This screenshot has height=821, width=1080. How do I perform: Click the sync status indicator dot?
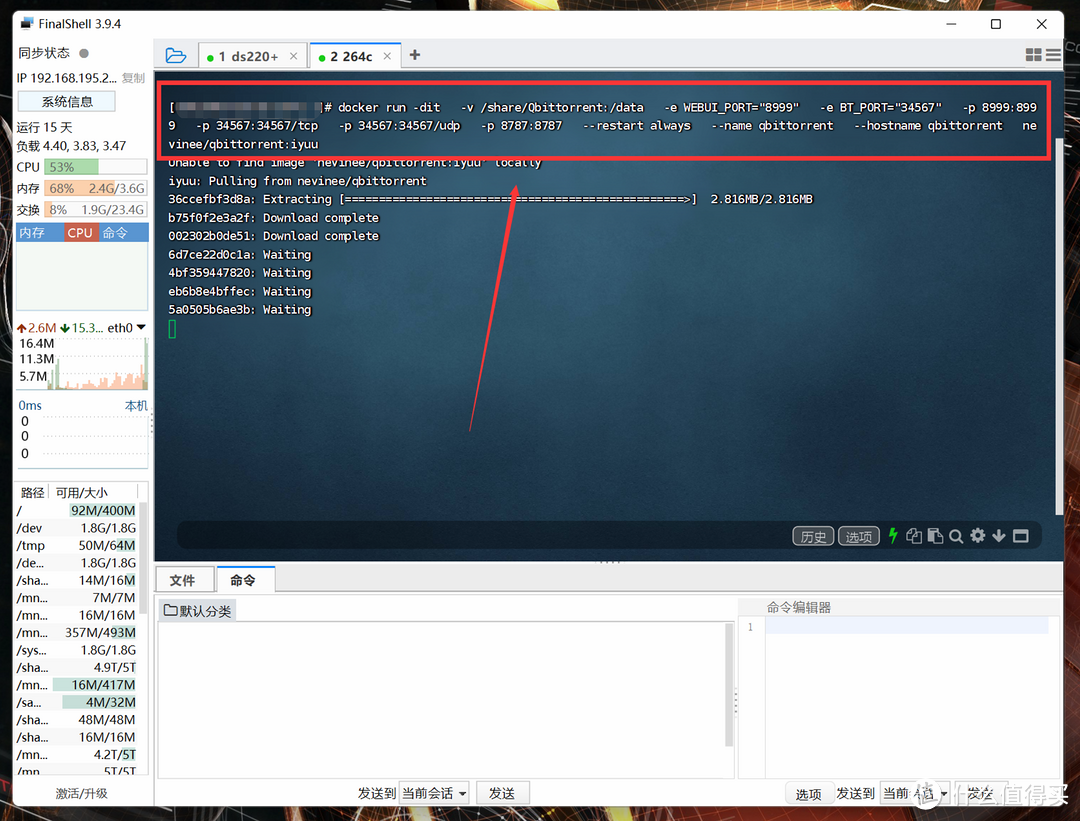84,53
